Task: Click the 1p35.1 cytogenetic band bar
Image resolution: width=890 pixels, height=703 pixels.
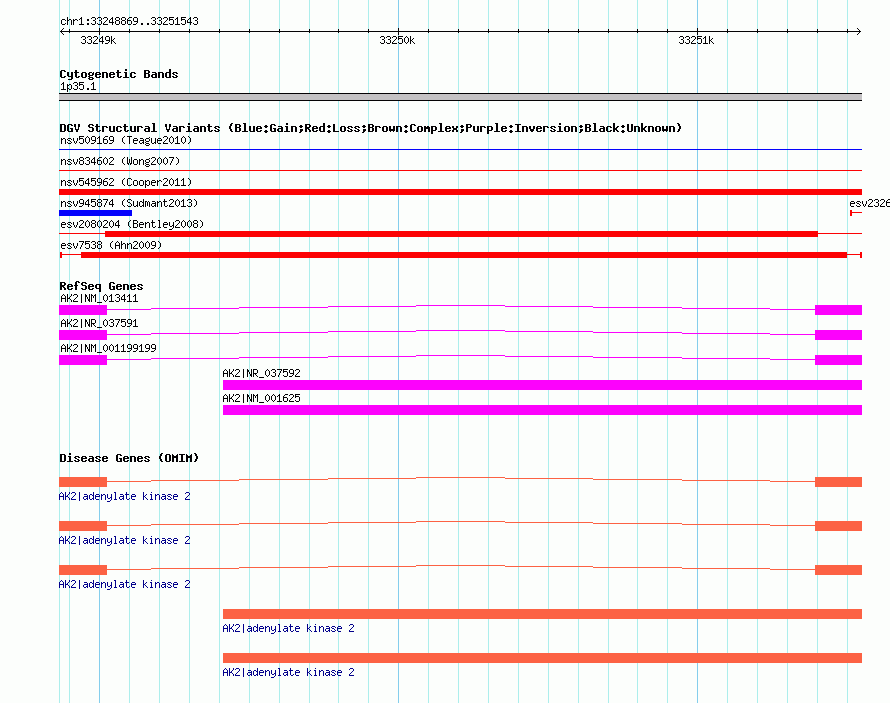Action: coord(460,97)
